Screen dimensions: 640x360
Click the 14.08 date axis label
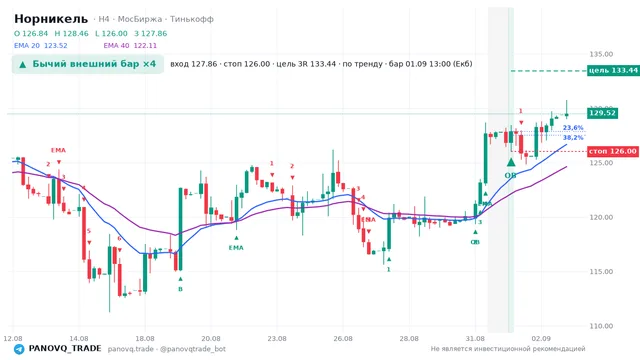[79, 338]
